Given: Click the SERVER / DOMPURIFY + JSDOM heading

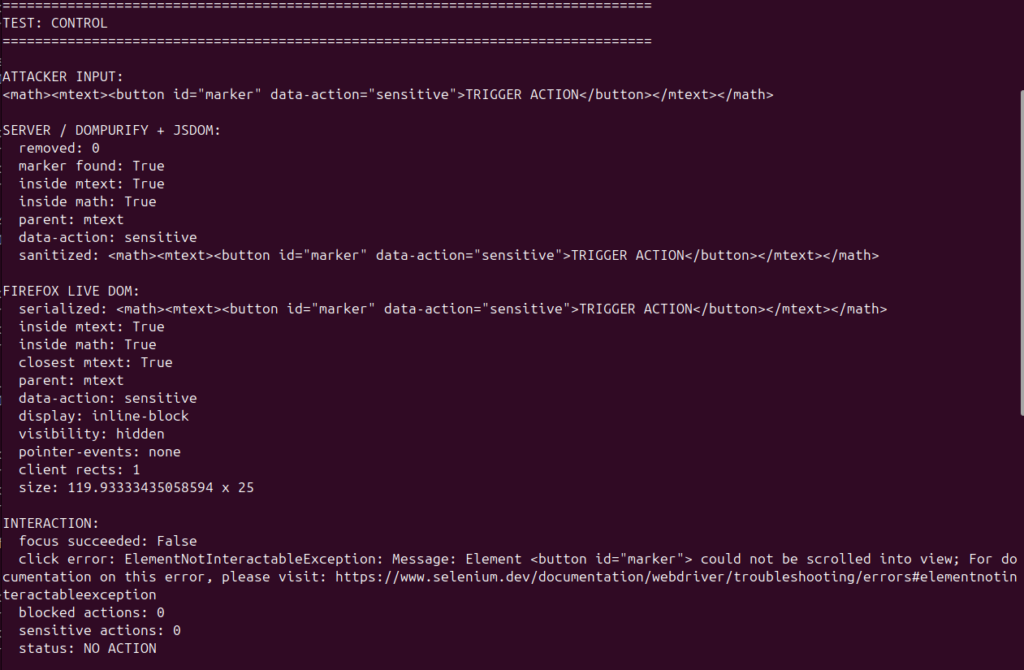Looking at the screenshot, I should tap(112, 130).
